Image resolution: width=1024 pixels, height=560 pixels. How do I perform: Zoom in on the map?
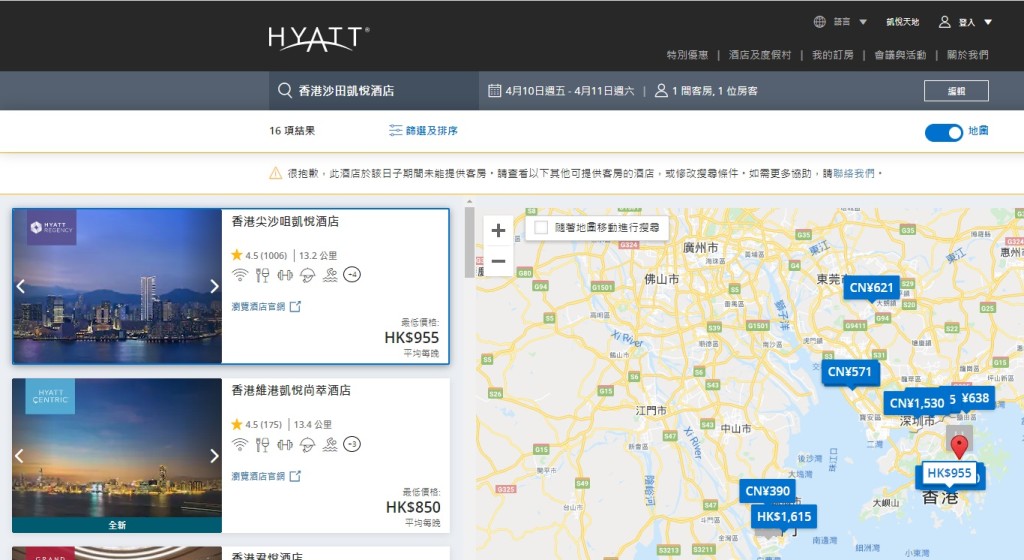pyautogui.click(x=498, y=230)
